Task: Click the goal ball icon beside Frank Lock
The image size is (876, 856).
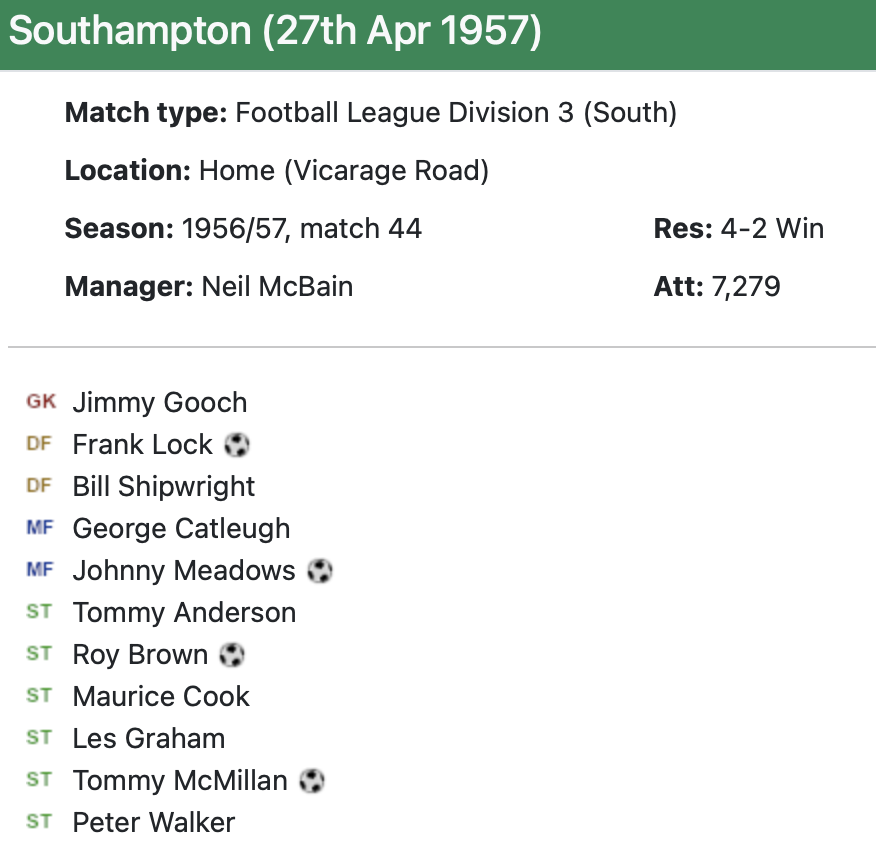Action: point(236,445)
